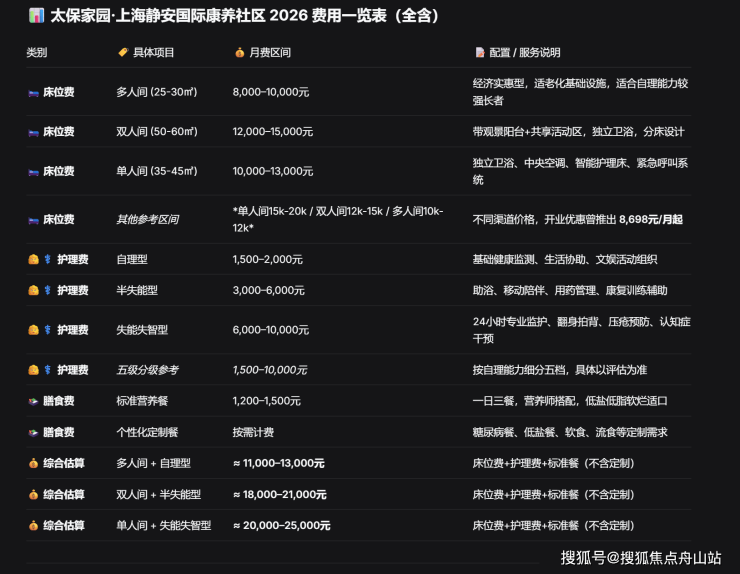Select the price 8,000–10,000元
This screenshot has height=574, width=740.
click(x=271, y=92)
